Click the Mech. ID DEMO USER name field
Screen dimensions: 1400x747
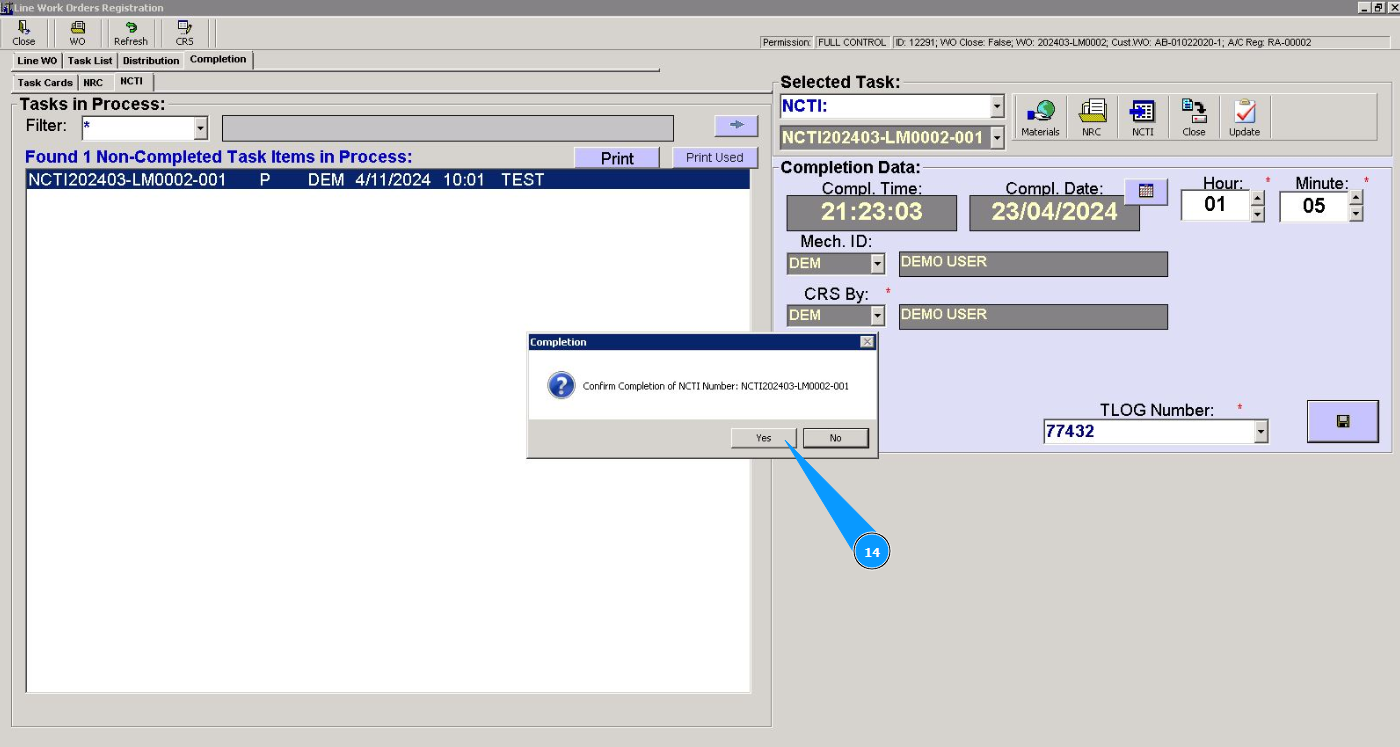pos(1033,264)
